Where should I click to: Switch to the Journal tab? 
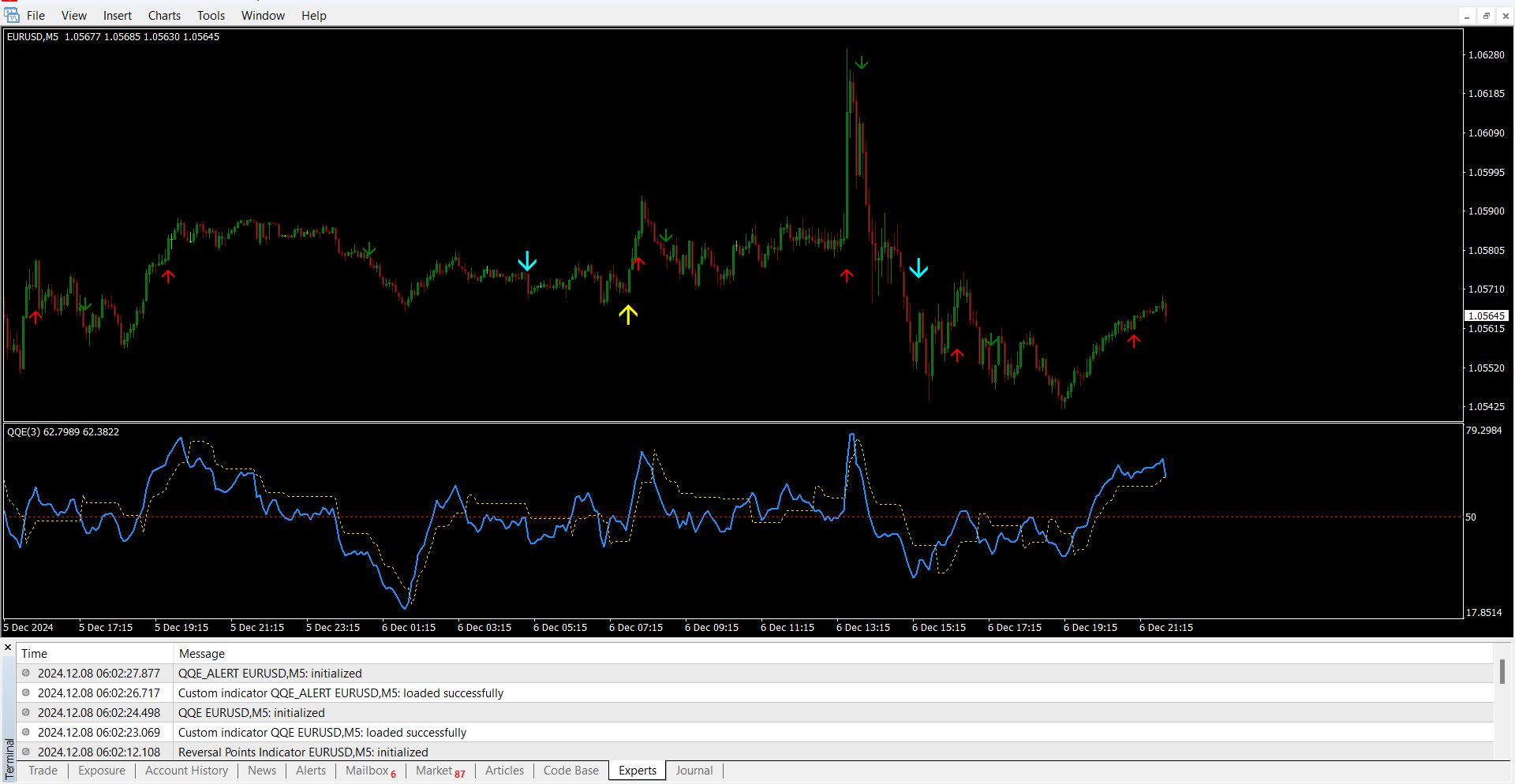(694, 771)
